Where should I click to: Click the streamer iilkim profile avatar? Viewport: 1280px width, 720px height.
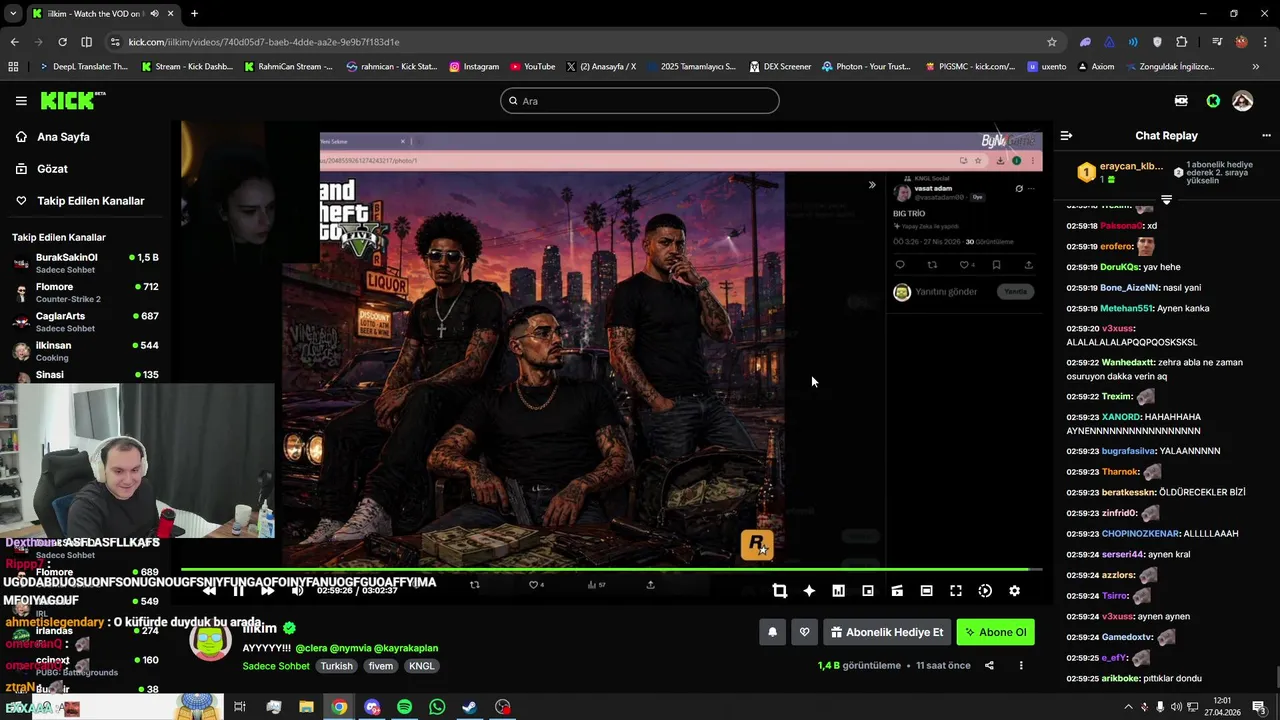(210, 641)
